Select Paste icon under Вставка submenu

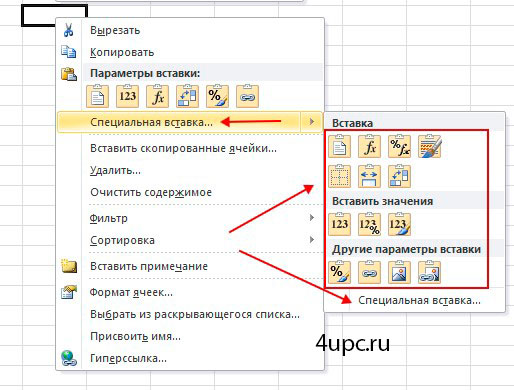tap(339, 146)
